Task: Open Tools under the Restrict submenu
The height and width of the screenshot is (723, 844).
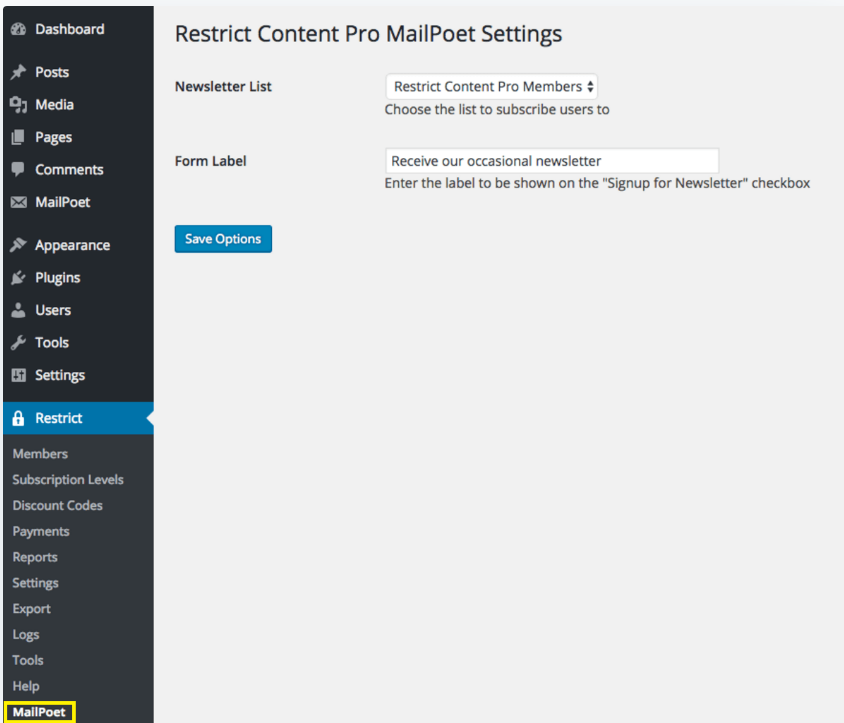Action: coord(28,661)
